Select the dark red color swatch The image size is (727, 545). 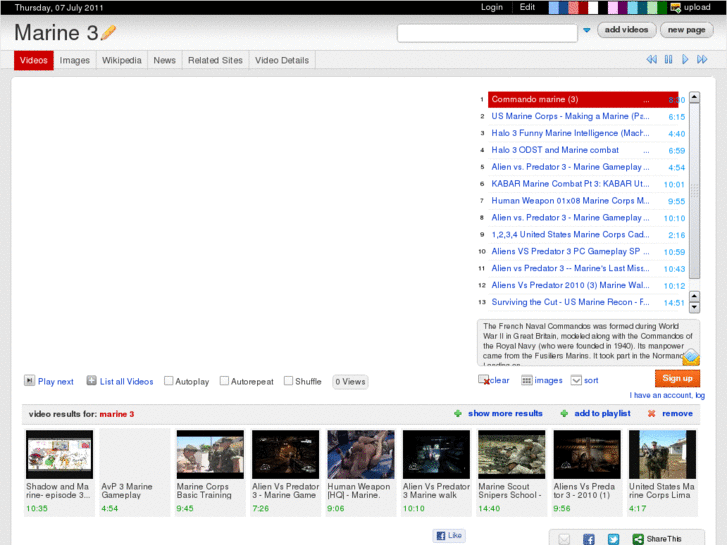click(583, 7)
